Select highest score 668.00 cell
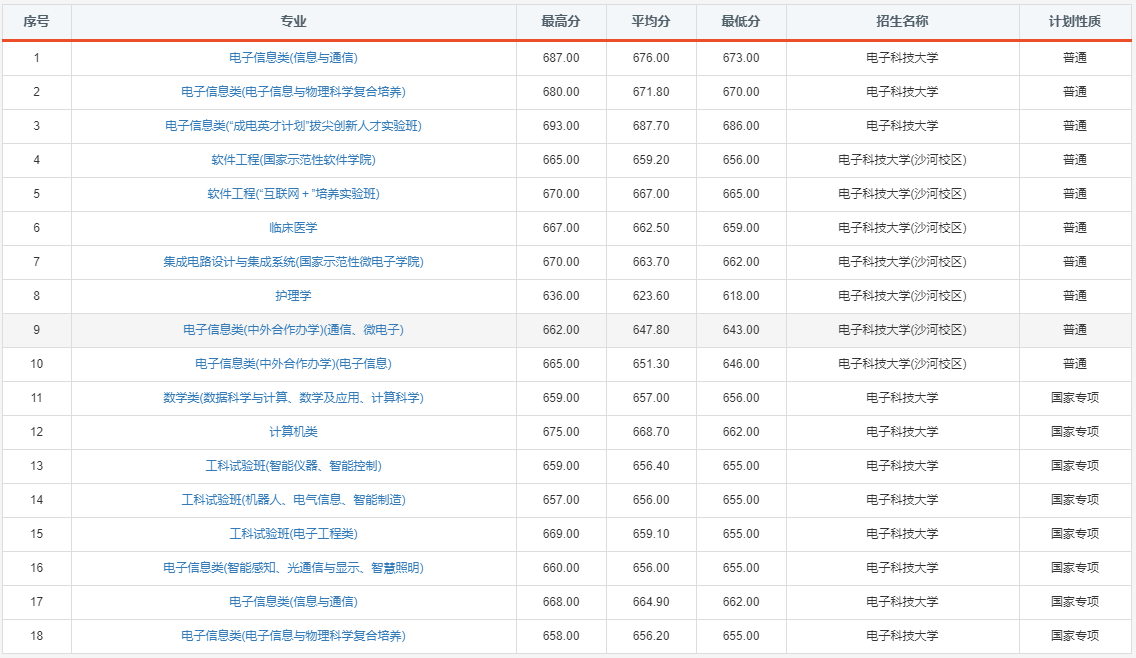This screenshot has height=658, width=1136. coord(561,603)
